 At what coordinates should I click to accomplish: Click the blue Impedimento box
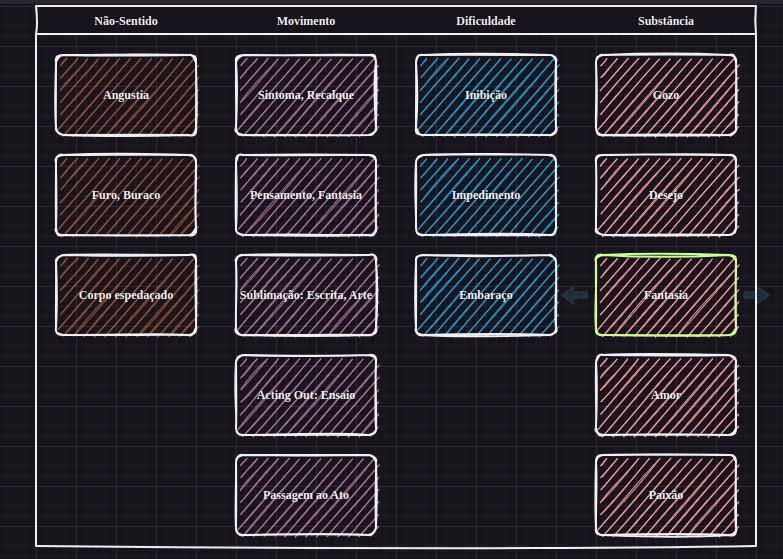point(486,195)
